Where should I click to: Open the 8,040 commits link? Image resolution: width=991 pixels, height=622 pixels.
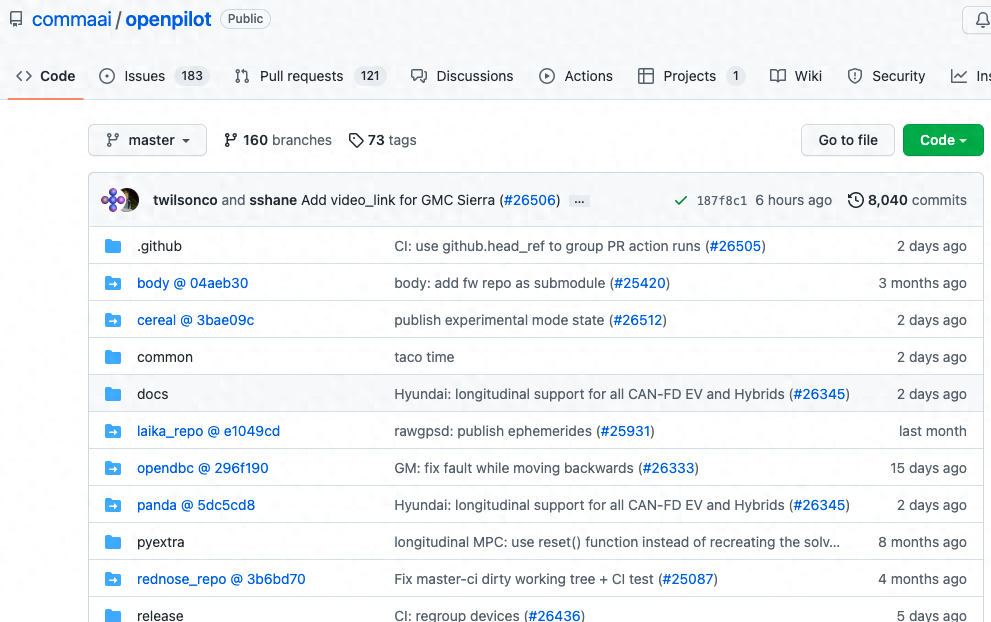tap(916, 200)
